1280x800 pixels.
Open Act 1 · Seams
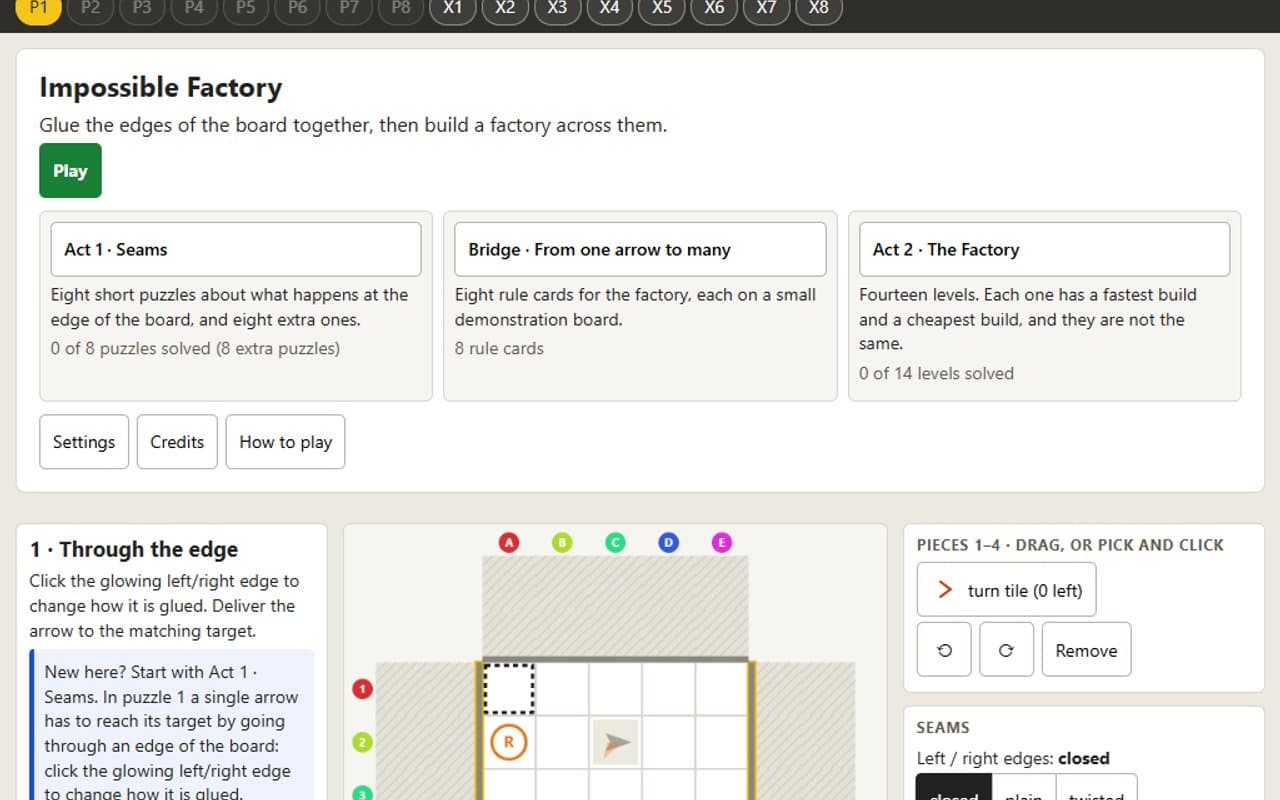236,249
